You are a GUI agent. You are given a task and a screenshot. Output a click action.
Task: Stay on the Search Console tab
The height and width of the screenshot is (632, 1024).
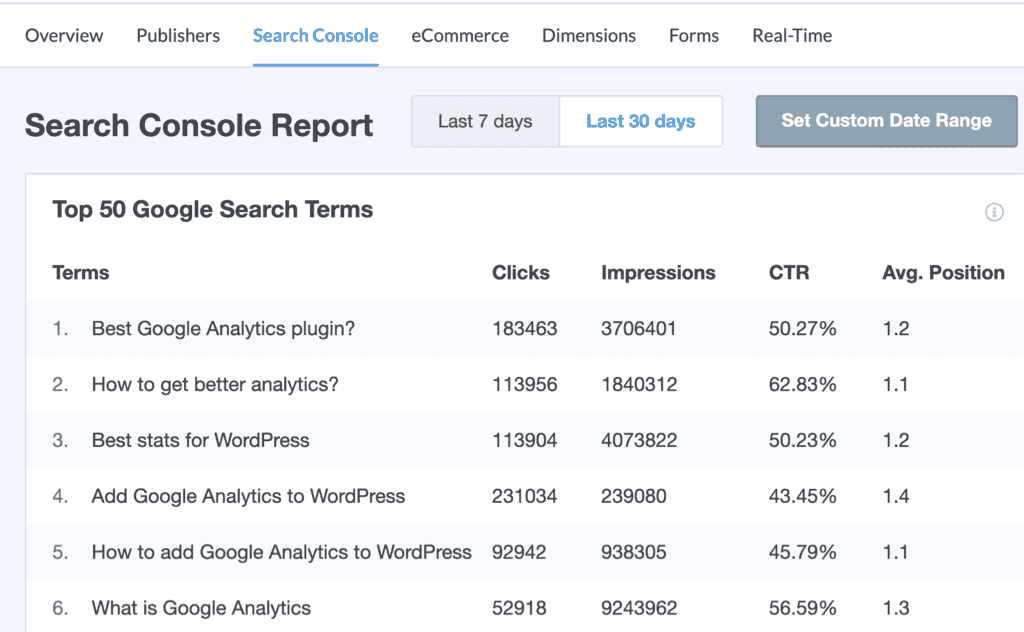coord(315,35)
